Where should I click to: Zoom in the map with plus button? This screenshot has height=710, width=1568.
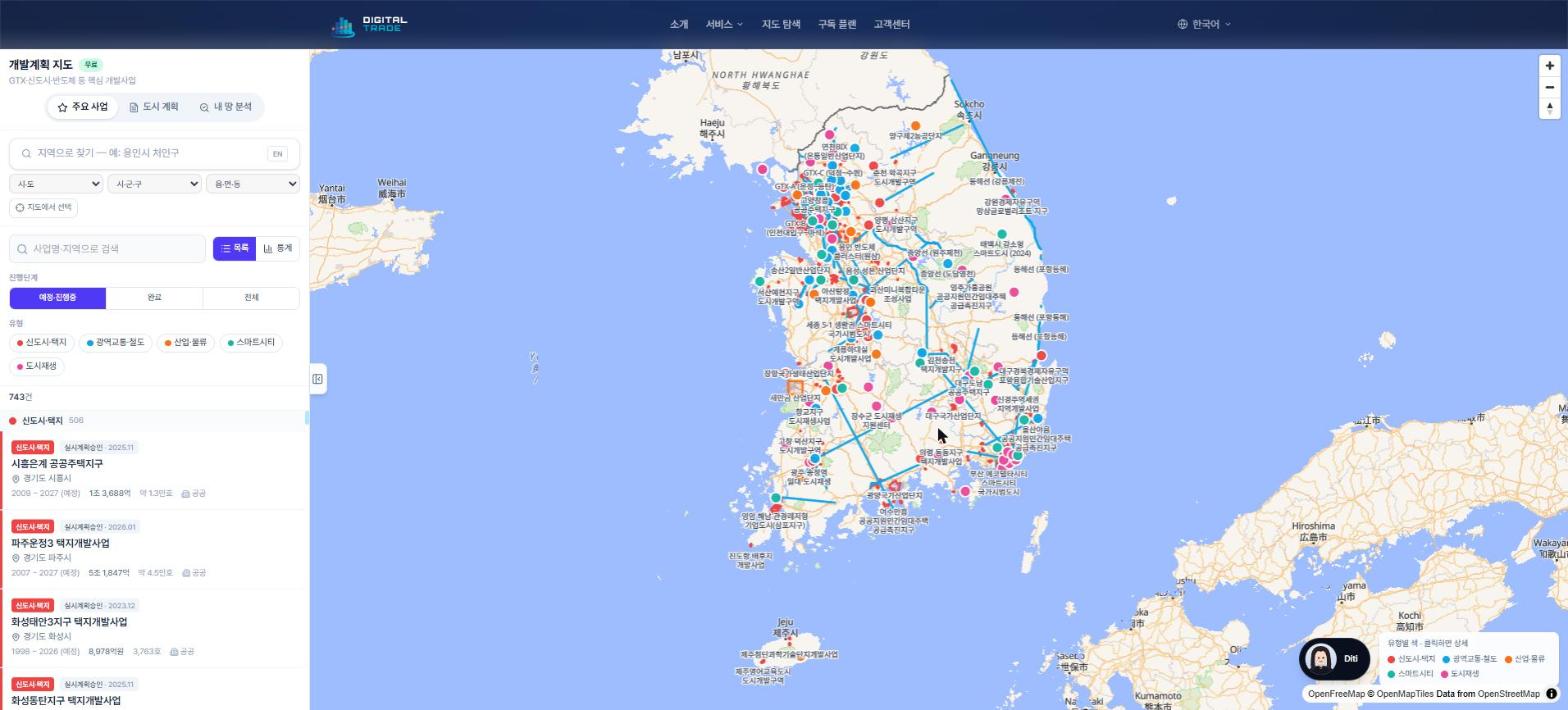click(1549, 66)
